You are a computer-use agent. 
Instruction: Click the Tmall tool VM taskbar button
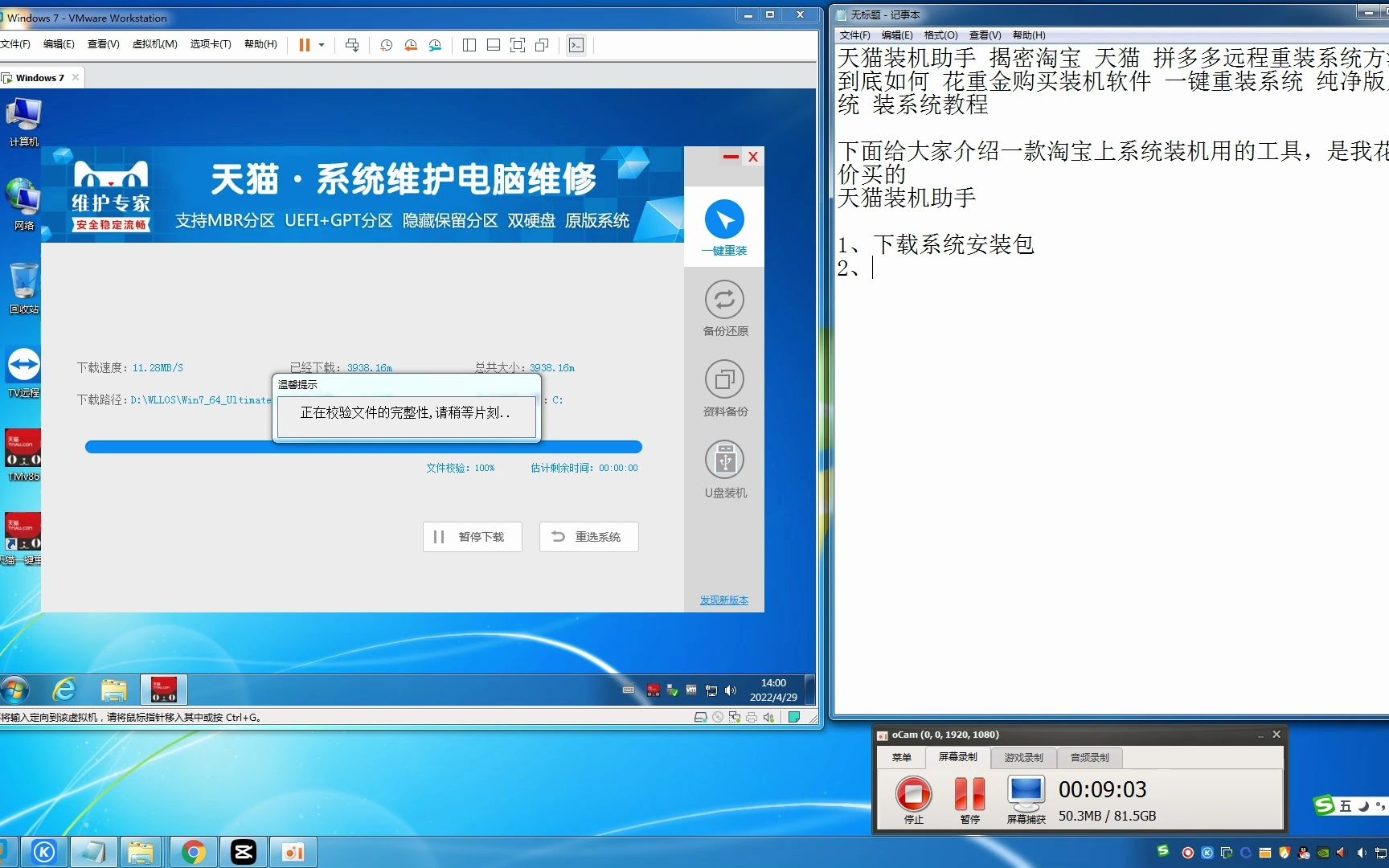pos(164,690)
